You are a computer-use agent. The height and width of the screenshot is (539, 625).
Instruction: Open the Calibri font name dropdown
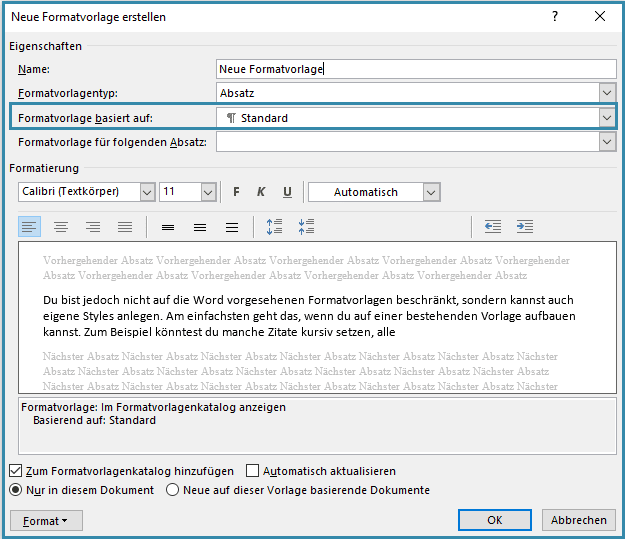pyautogui.click(x=147, y=192)
